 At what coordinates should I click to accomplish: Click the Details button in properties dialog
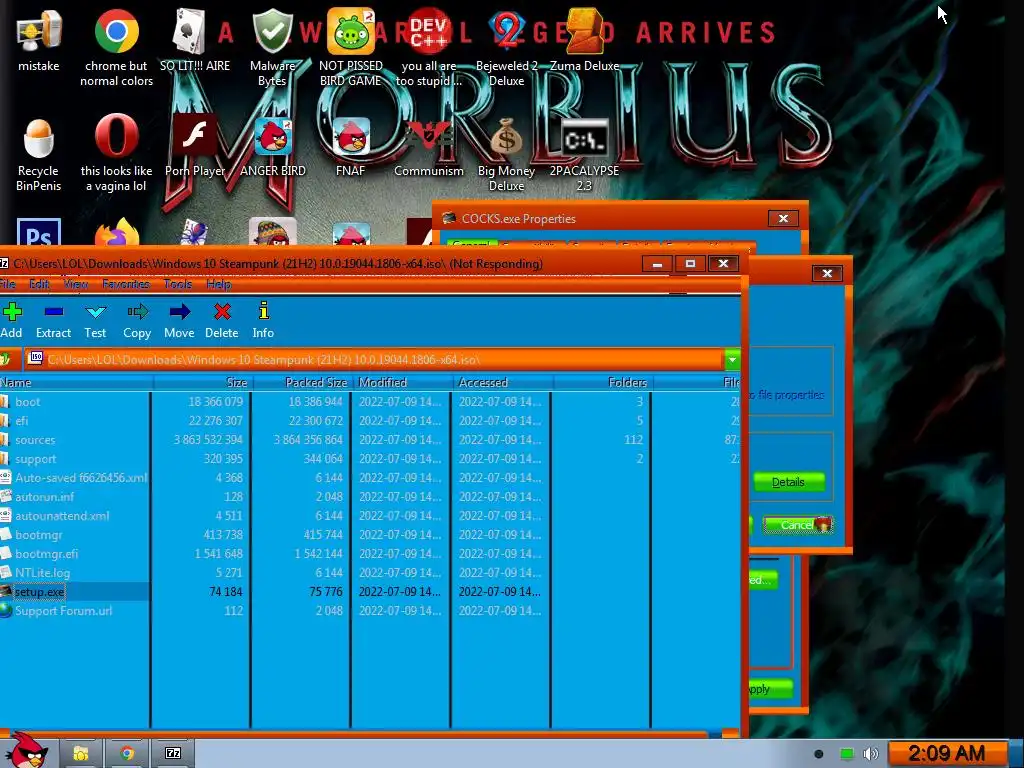[788, 482]
